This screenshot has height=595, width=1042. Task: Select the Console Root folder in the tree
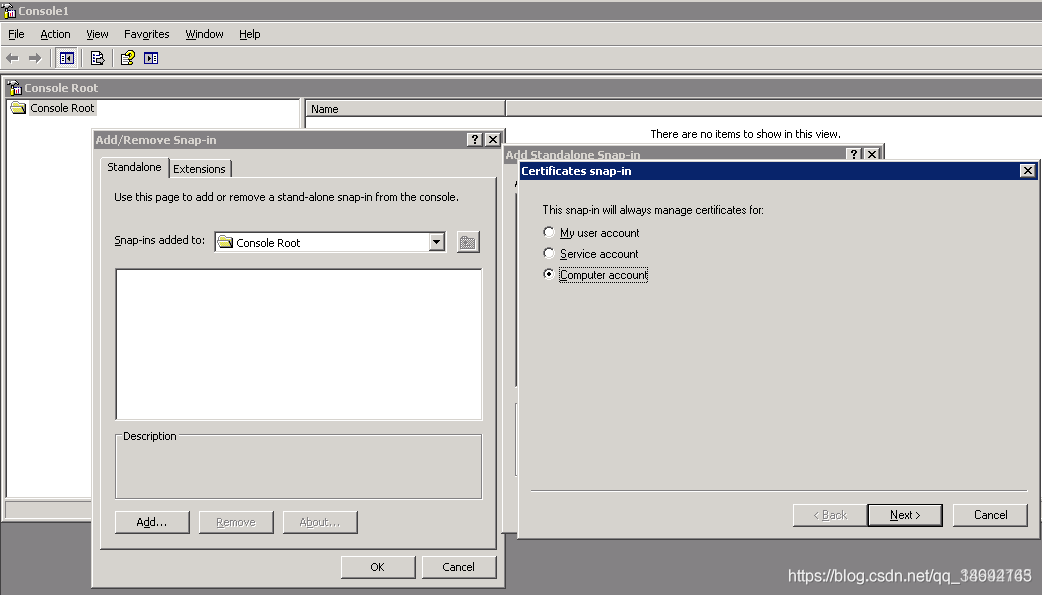53,108
